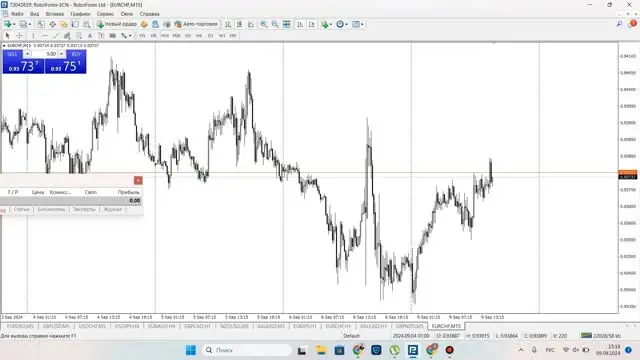Launch MetaEditor from the toolbar
Viewport: 640px width, 360px height.
(x=144, y=24)
